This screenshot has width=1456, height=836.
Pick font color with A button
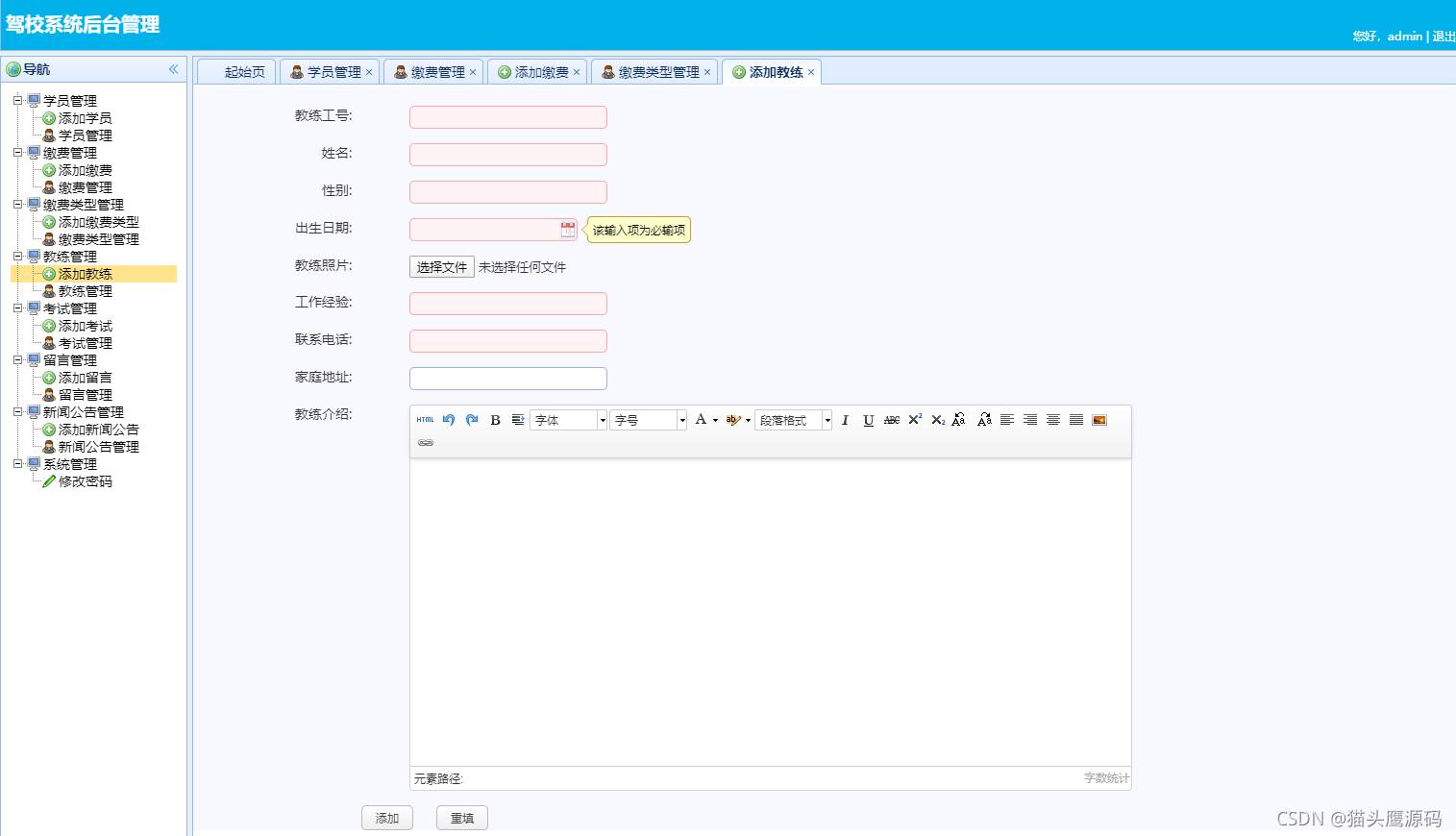point(701,420)
